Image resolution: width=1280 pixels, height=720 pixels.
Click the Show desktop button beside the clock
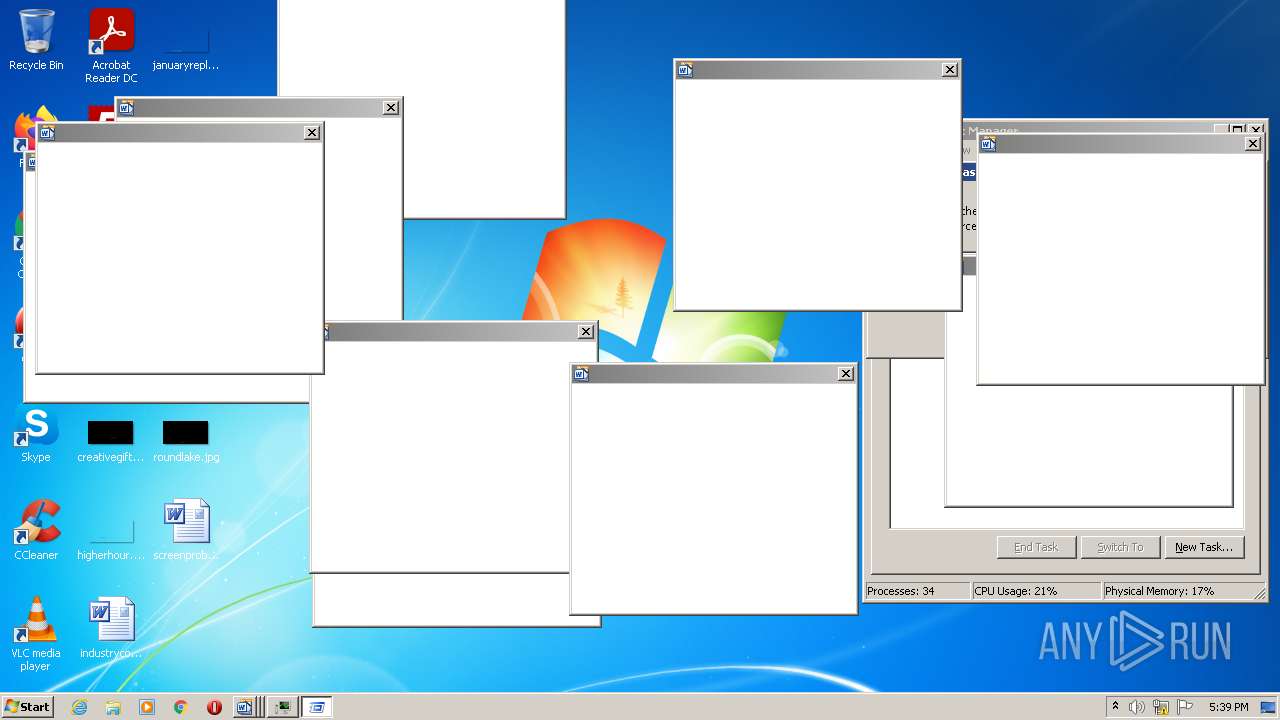tap(1269, 707)
